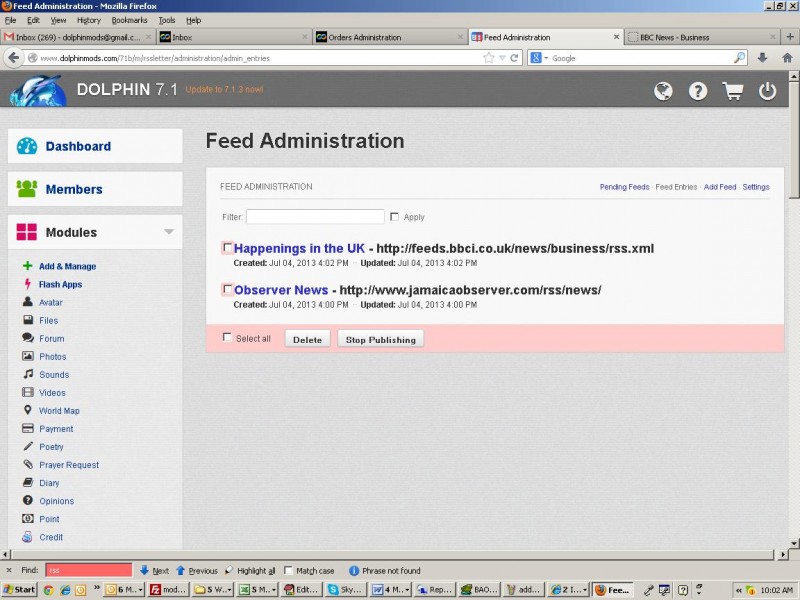Switch to the Orders Administration tab
This screenshot has width=800, height=600.
[390, 37]
